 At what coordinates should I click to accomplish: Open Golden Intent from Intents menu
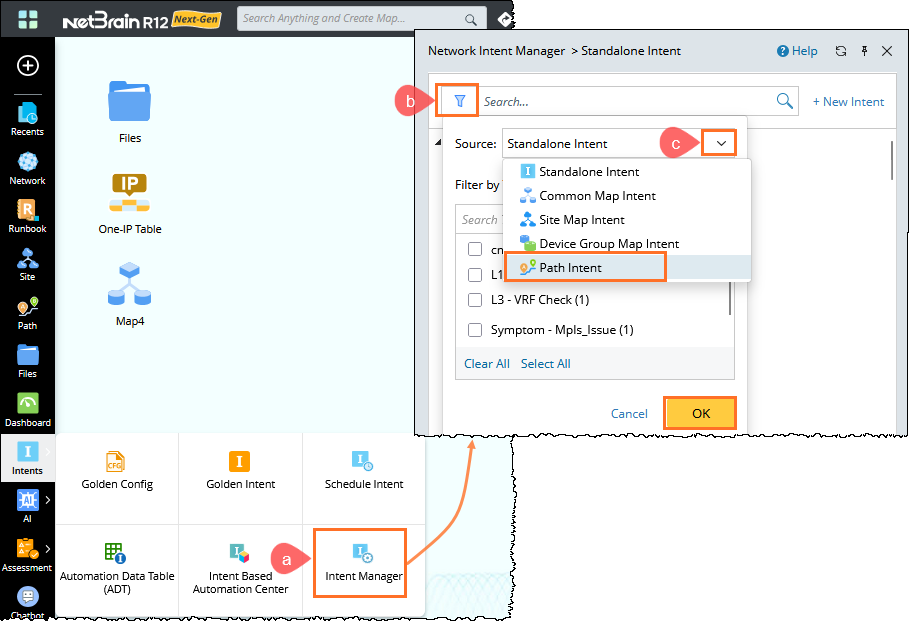(241, 471)
